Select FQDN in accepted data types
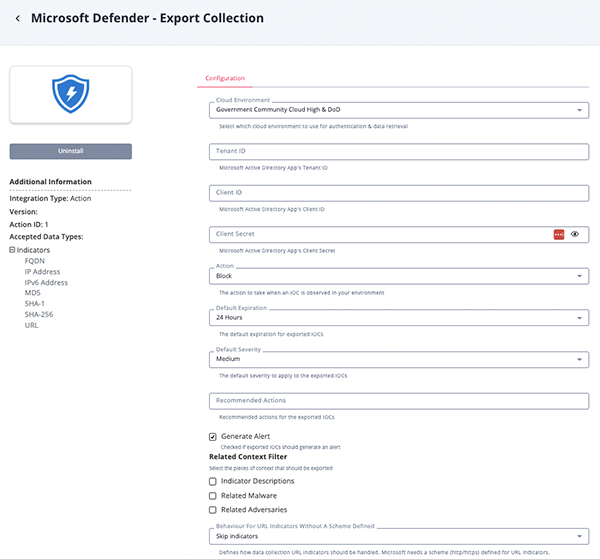The height and width of the screenshot is (560, 600). 35,261
